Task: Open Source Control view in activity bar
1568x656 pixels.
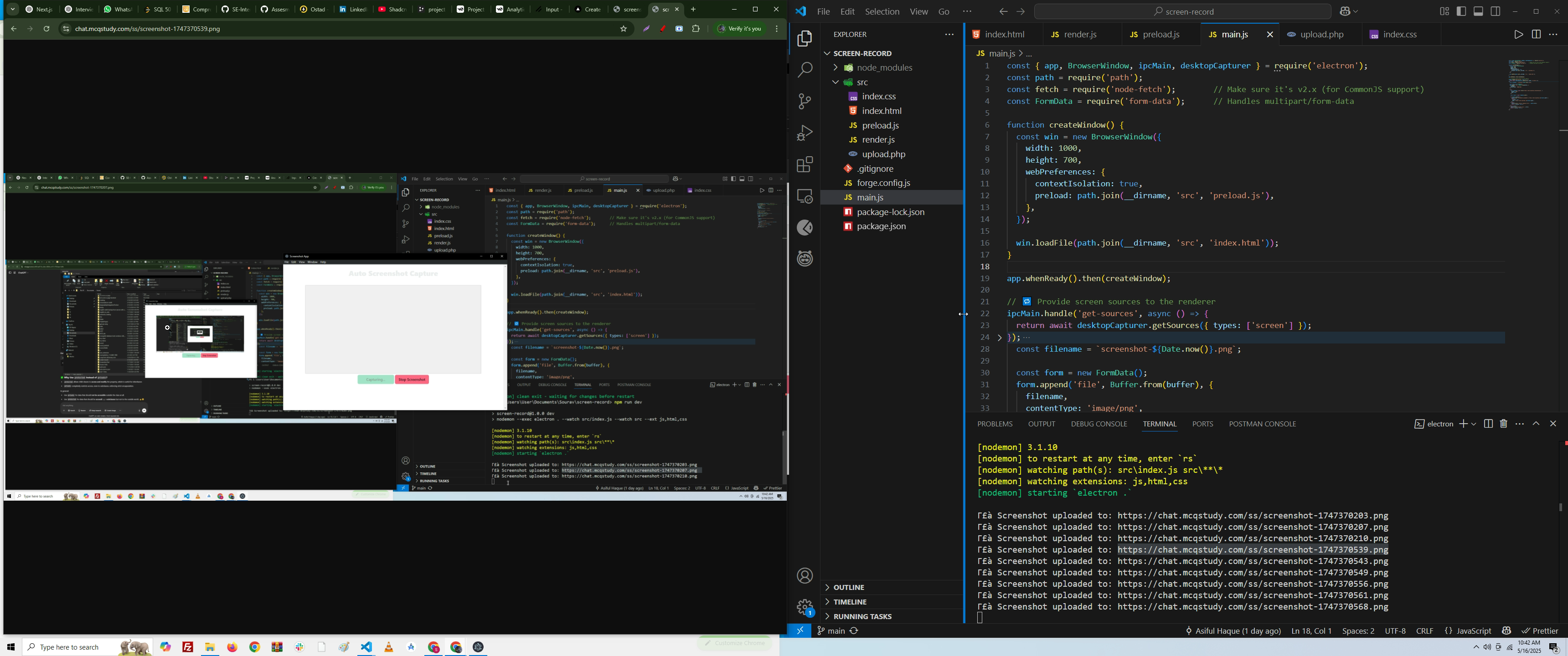Action: (805, 102)
